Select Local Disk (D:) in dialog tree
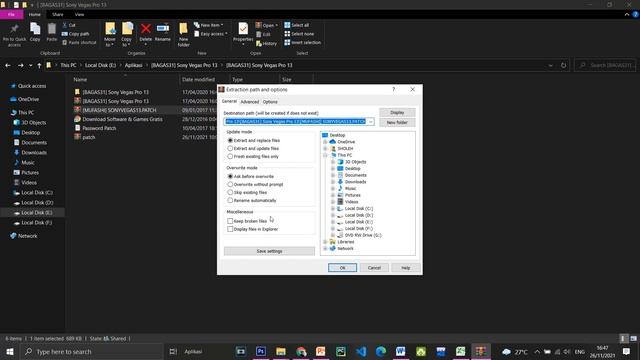 [x=359, y=215]
